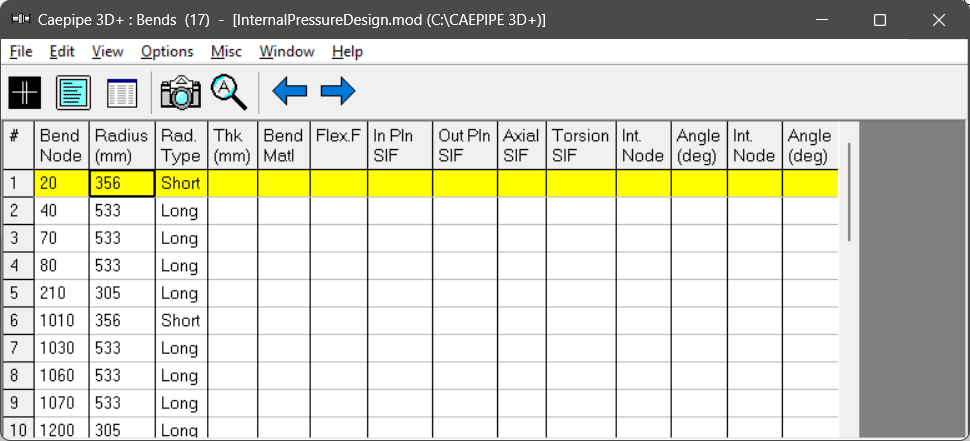
Task: Open the layout window toolbar icon
Action: pyautogui.click(x=73, y=93)
